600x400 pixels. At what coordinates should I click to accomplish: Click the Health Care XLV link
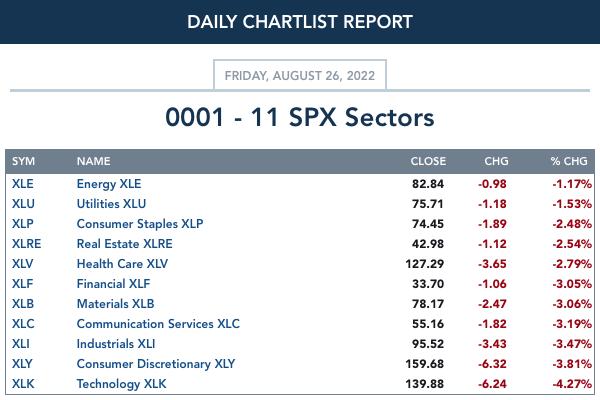pyautogui.click(x=122, y=264)
